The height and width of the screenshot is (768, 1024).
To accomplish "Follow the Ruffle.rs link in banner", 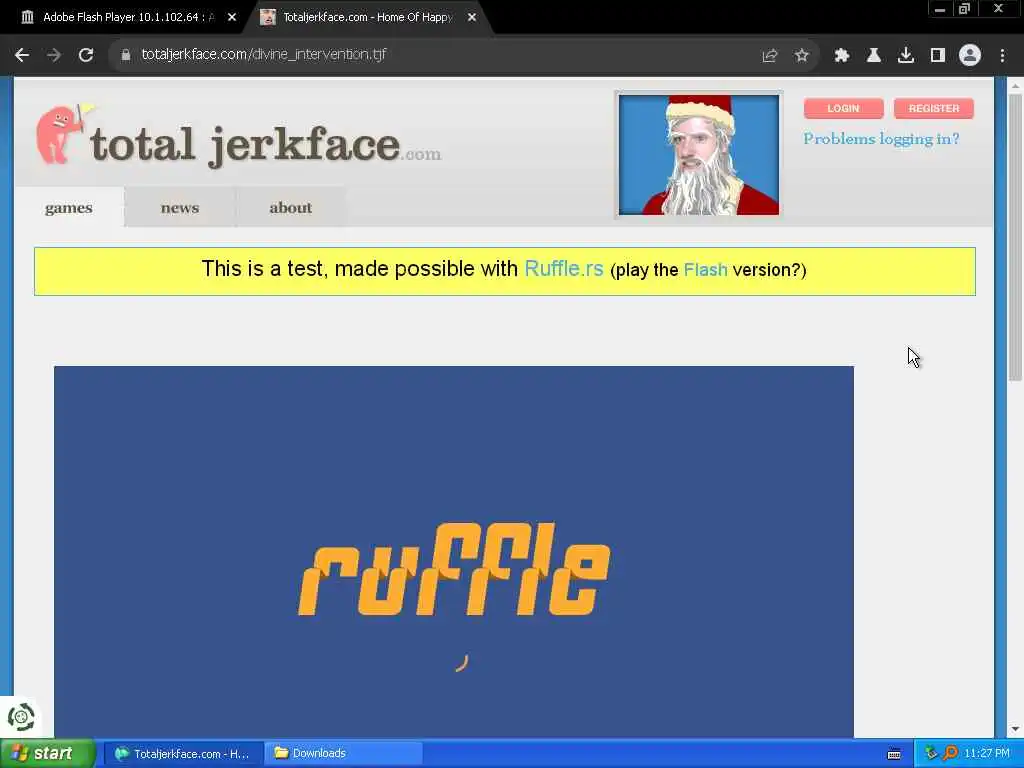I will tap(564, 268).
